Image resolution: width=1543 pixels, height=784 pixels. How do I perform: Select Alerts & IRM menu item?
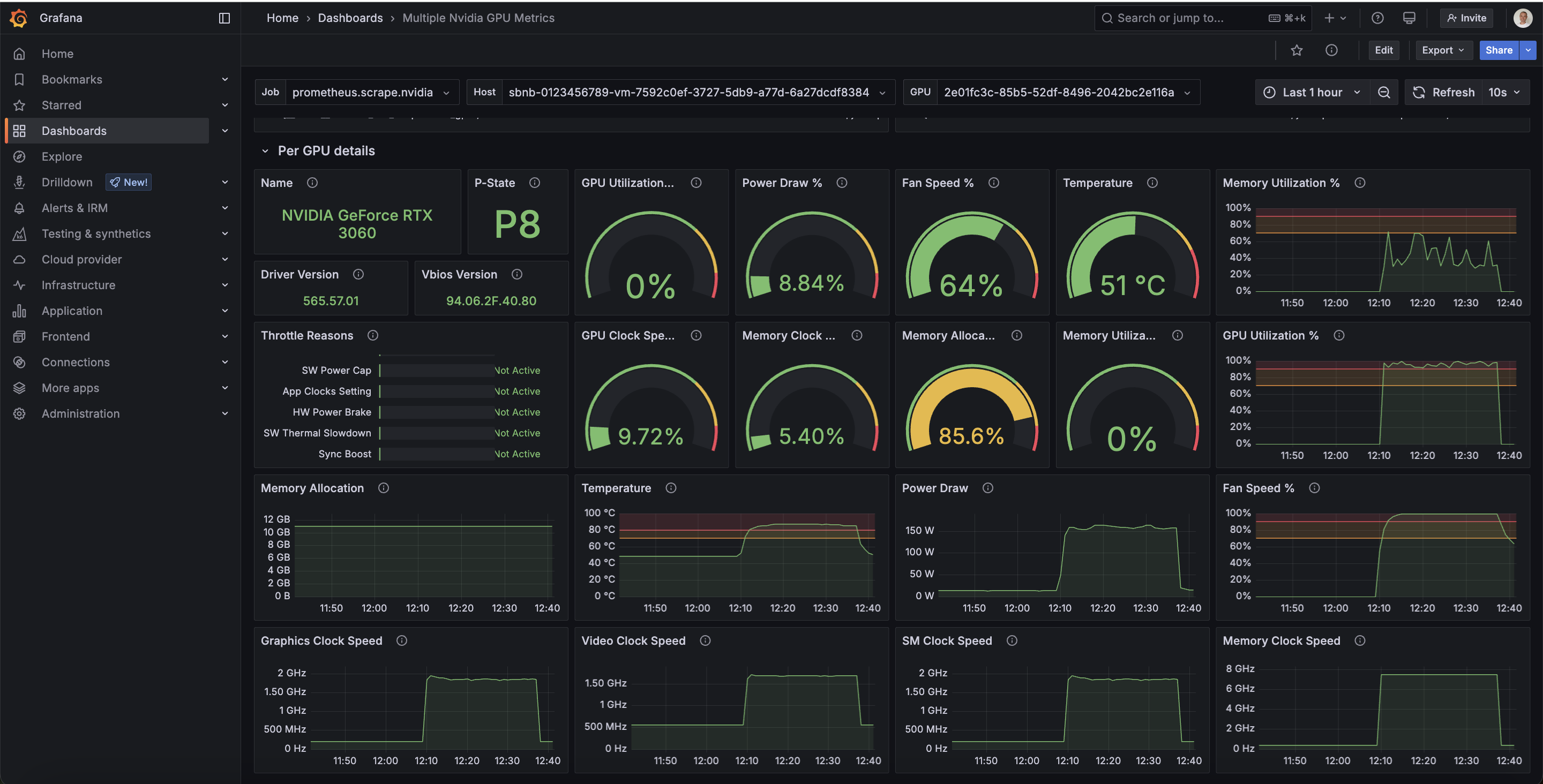(74, 208)
